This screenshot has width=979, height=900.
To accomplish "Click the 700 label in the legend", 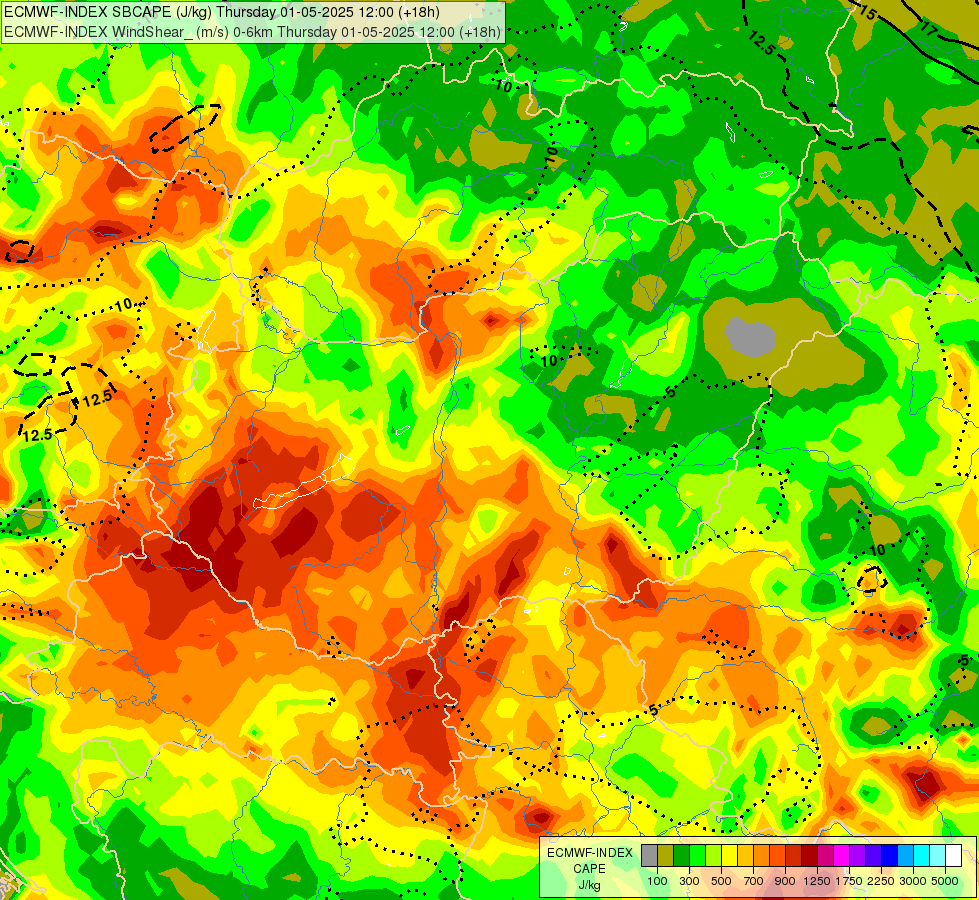I will [x=754, y=881].
